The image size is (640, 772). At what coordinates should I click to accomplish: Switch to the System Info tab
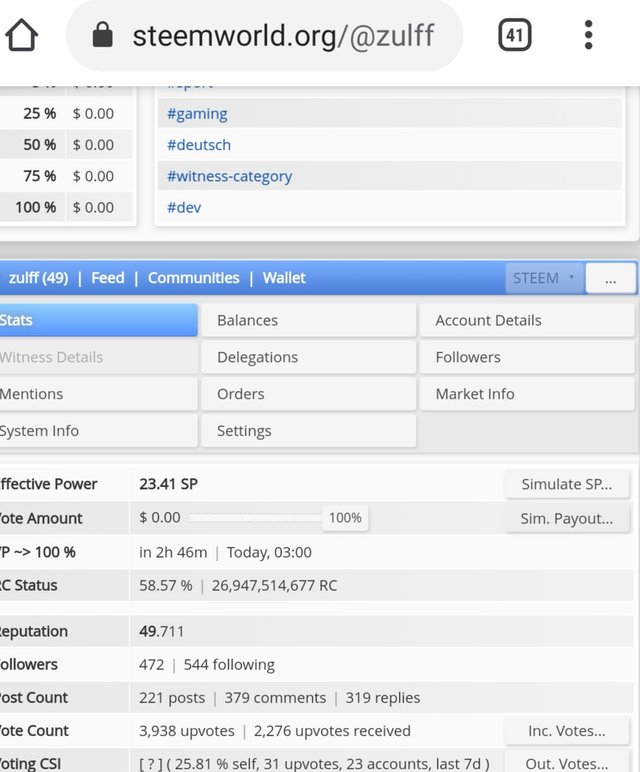pyautogui.click(x=98, y=431)
